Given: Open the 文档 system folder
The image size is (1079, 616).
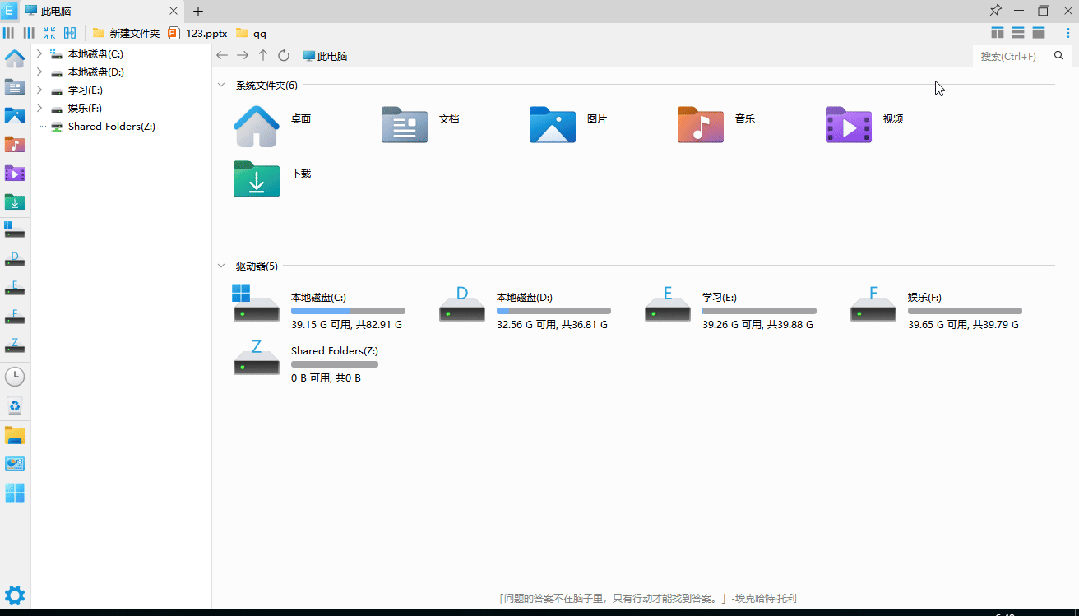Looking at the screenshot, I should pyautogui.click(x=420, y=125).
